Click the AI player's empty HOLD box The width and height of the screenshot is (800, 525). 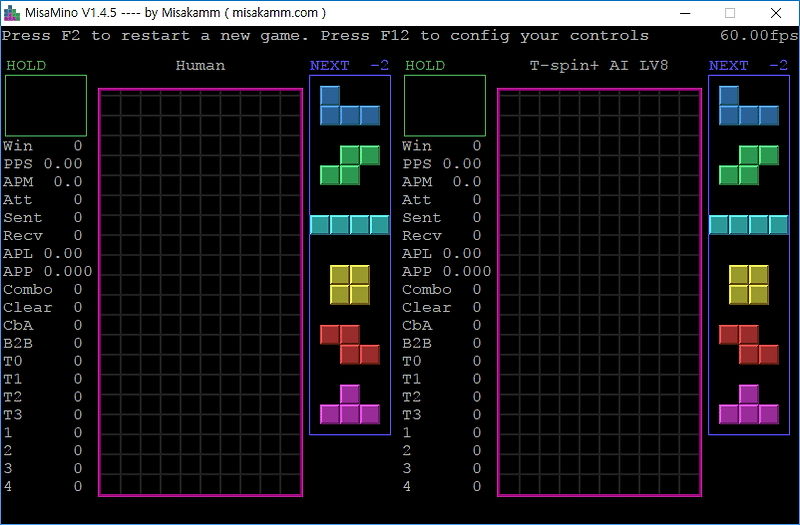(445, 106)
